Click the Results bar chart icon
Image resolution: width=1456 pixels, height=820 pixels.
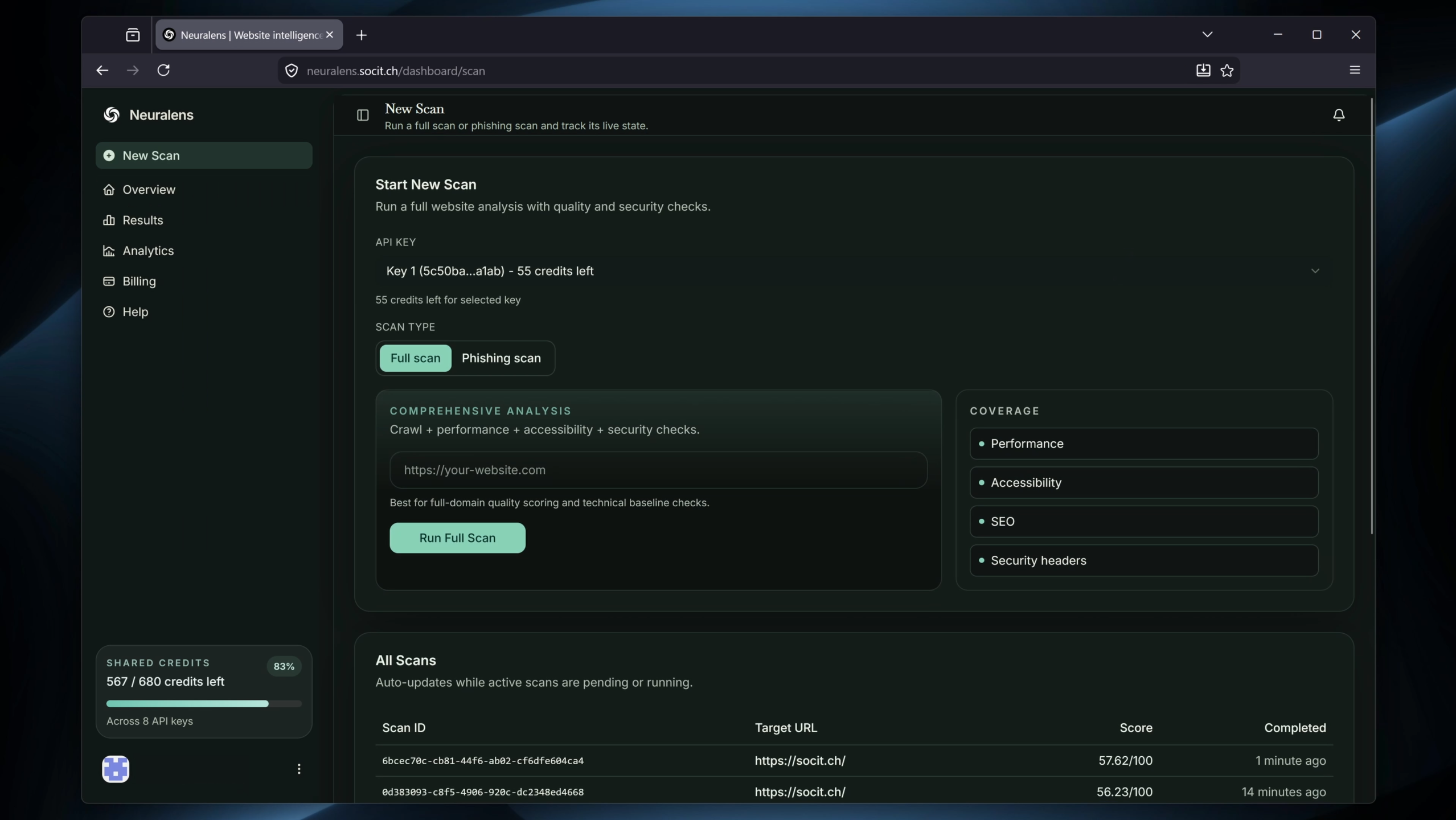click(109, 220)
